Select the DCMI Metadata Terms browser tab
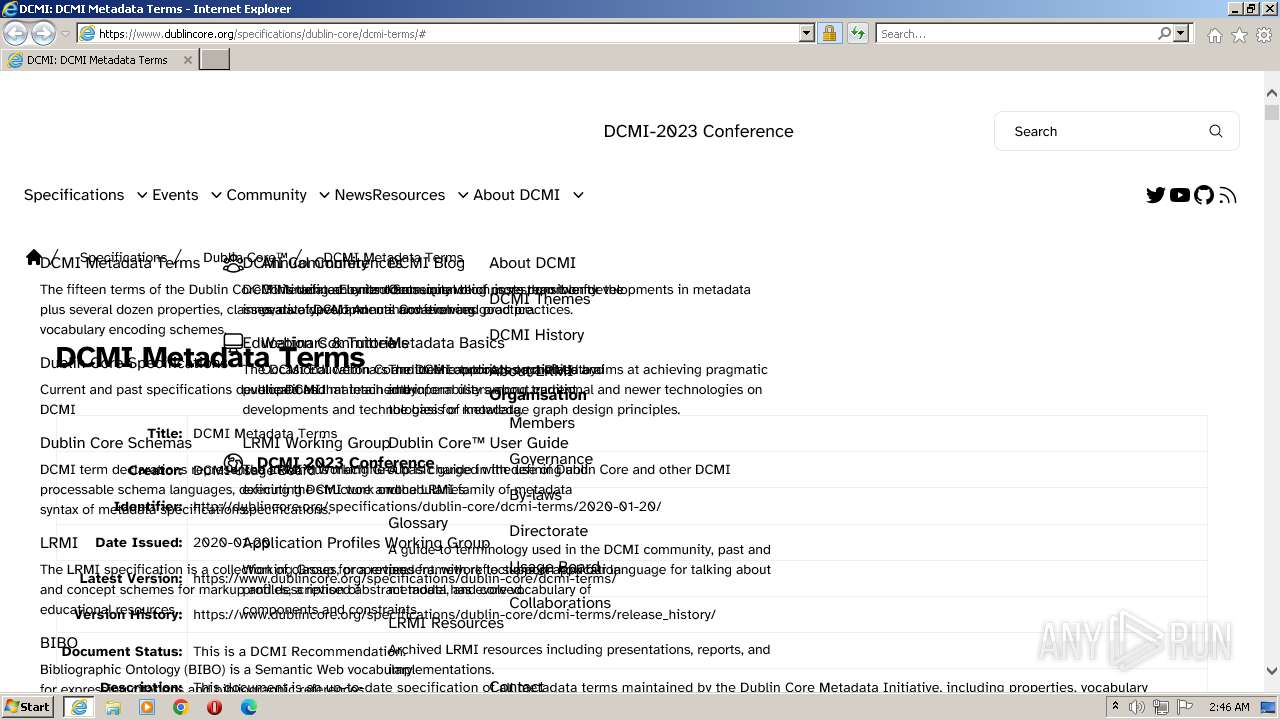Viewport: 1280px width, 720px height. coord(97,60)
